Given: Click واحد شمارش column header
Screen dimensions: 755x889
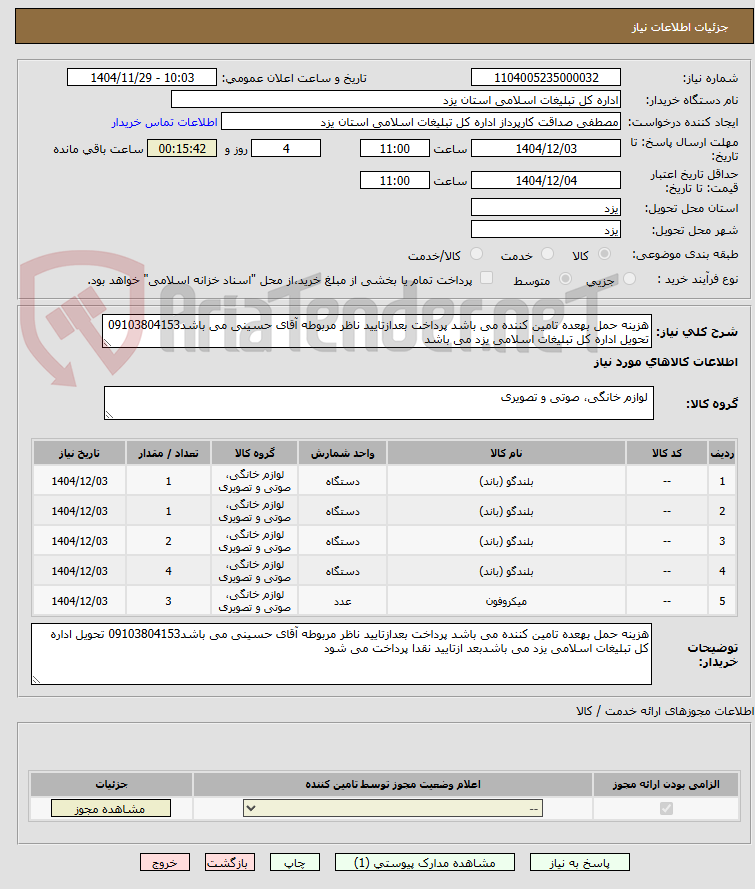Looking at the screenshot, I should pyautogui.click(x=342, y=453).
